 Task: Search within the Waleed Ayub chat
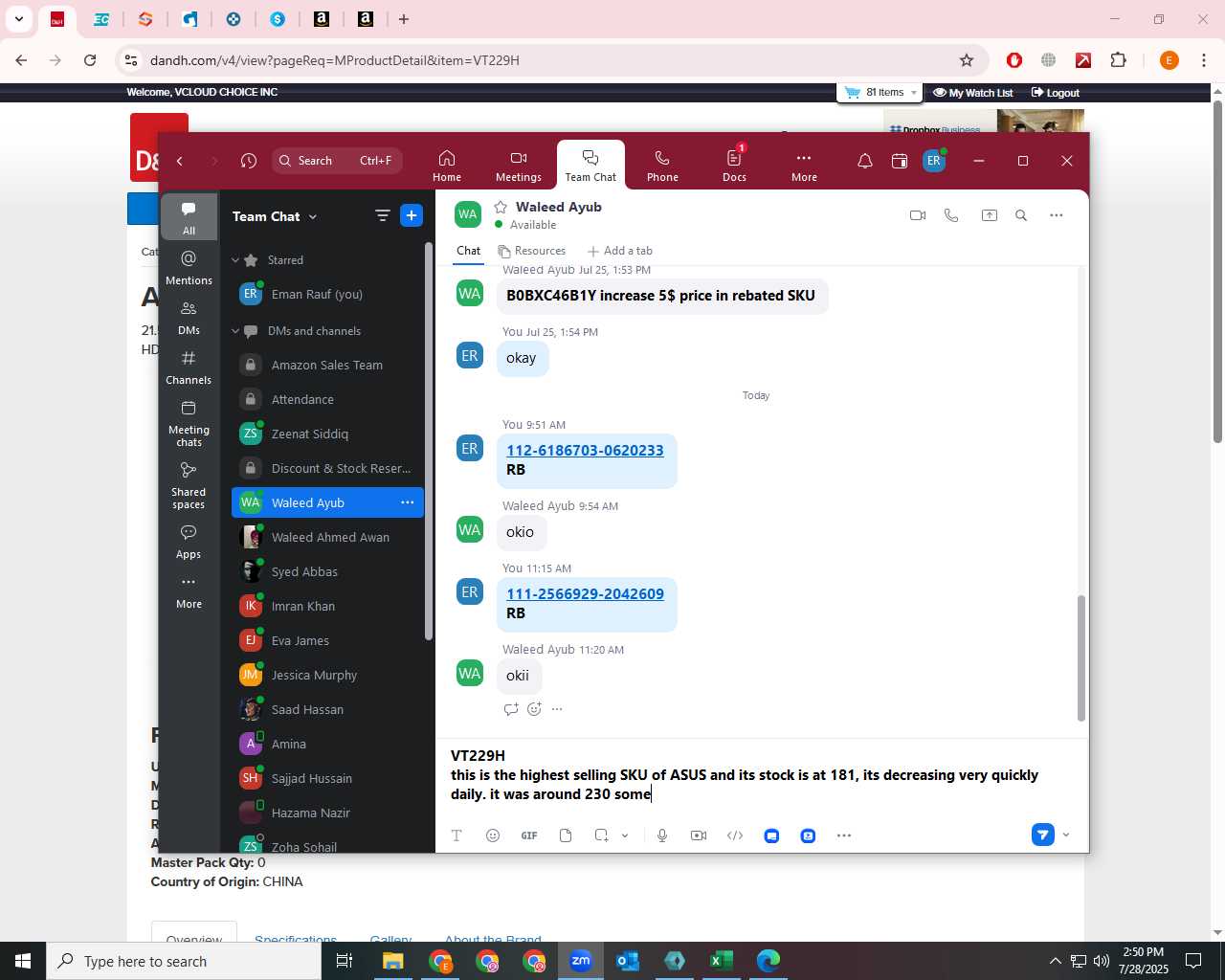[x=1021, y=215]
